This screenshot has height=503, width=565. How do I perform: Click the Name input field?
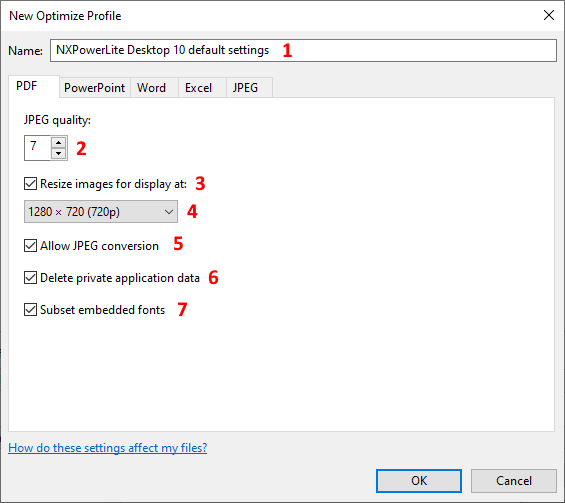pyautogui.click(x=303, y=50)
